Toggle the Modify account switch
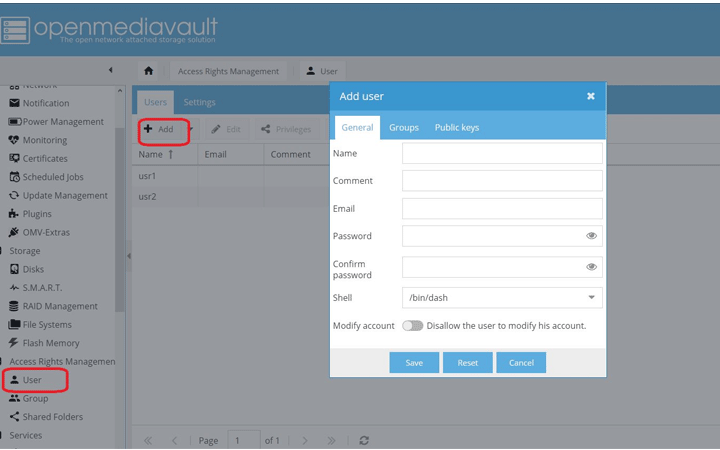Viewport: 720px width, 450px height. click(412, 326)
